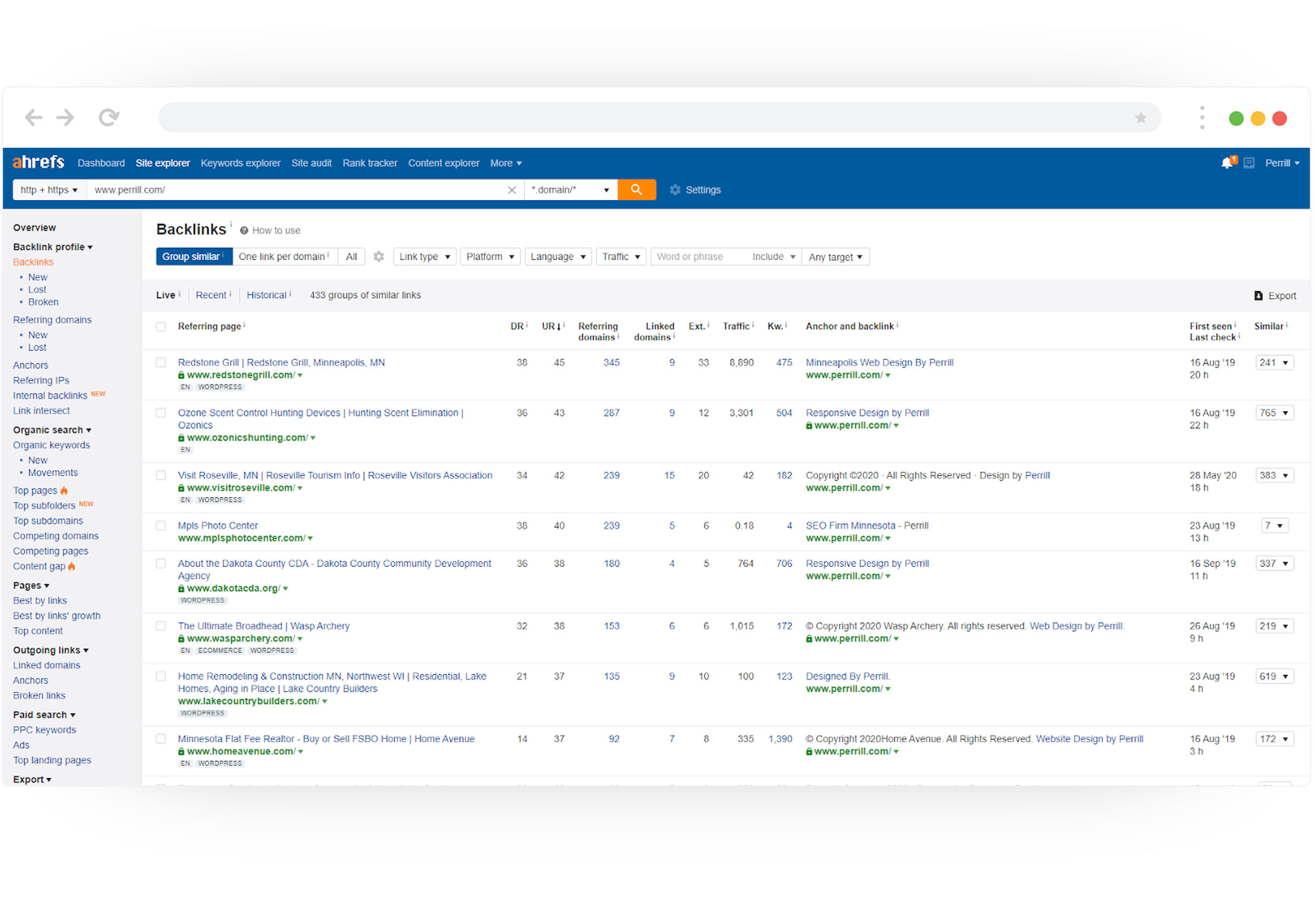
Task: Open the Dashboard menu item
Action: click(x=102, y=163)
